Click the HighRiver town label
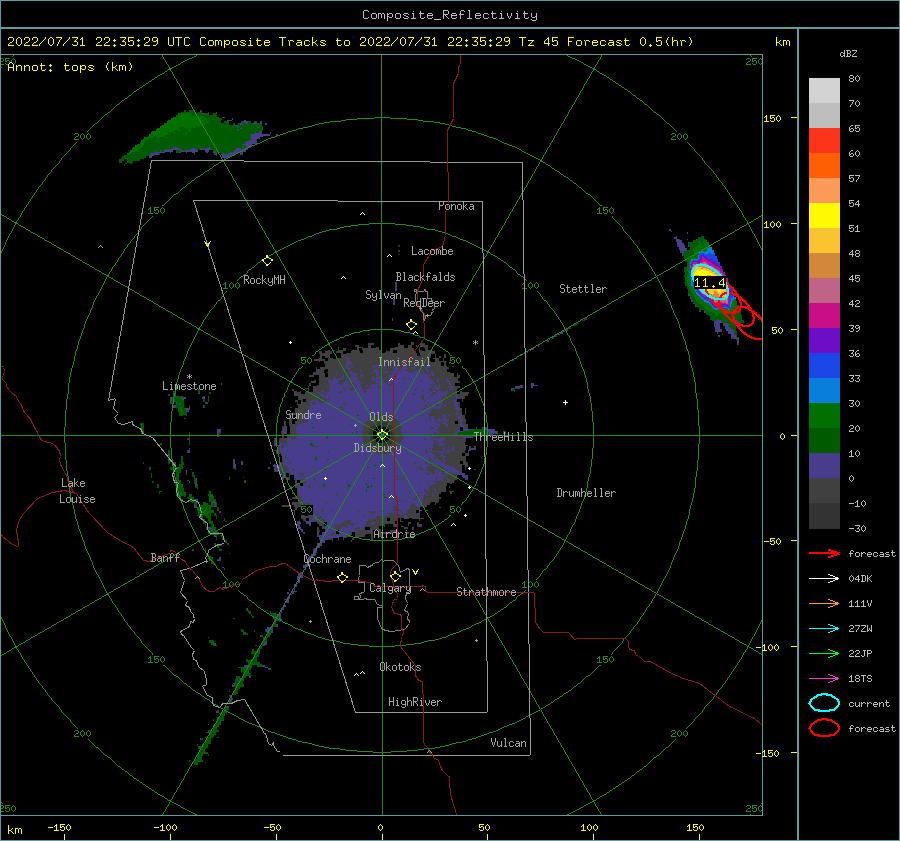The width and height of the screenshot is (900, 841). (415, 702)
